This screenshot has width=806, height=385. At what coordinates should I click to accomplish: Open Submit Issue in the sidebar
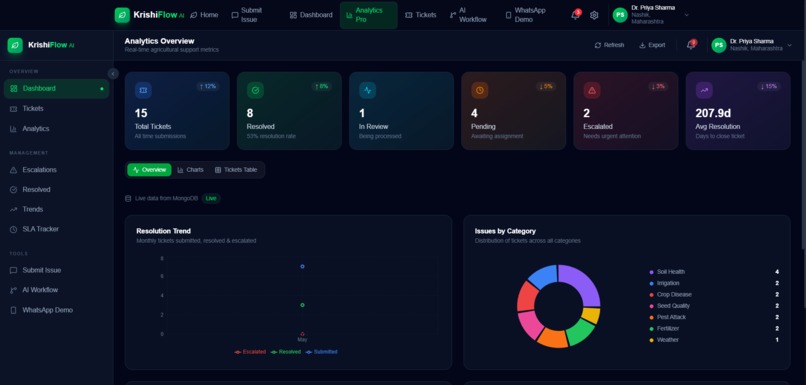point(57,270)
